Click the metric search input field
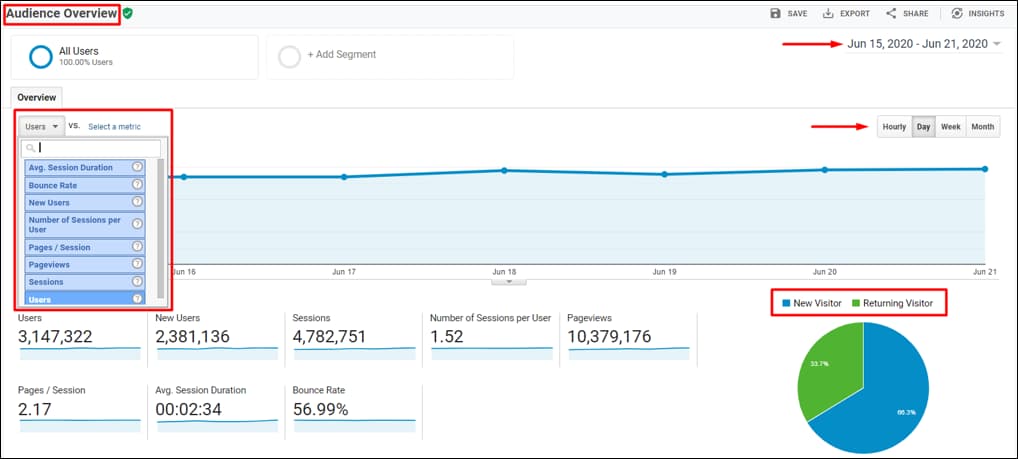 90,148
